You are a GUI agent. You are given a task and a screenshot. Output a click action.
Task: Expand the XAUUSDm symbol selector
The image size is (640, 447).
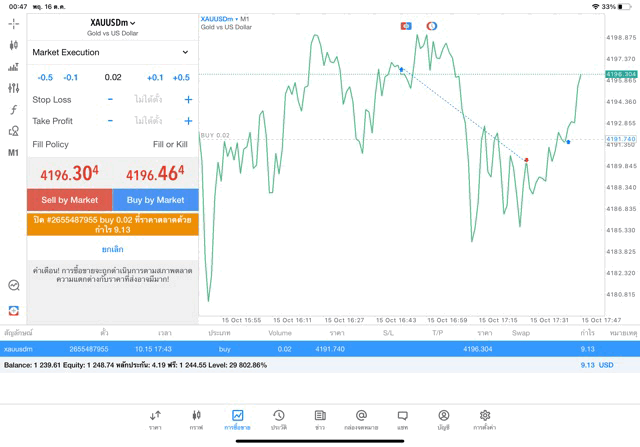tap(113, 23)
